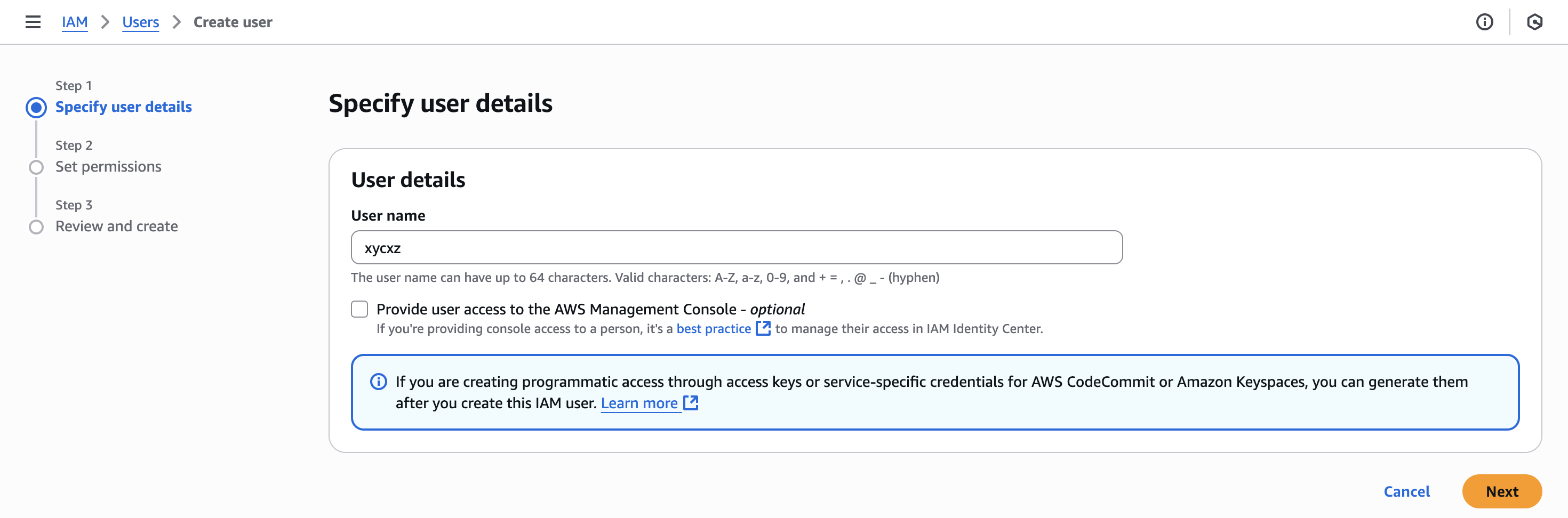Enable AWS Management Console access checkbox
Image resolution: width=1568 pixels, height=518 pixels.
click(360, 309)
